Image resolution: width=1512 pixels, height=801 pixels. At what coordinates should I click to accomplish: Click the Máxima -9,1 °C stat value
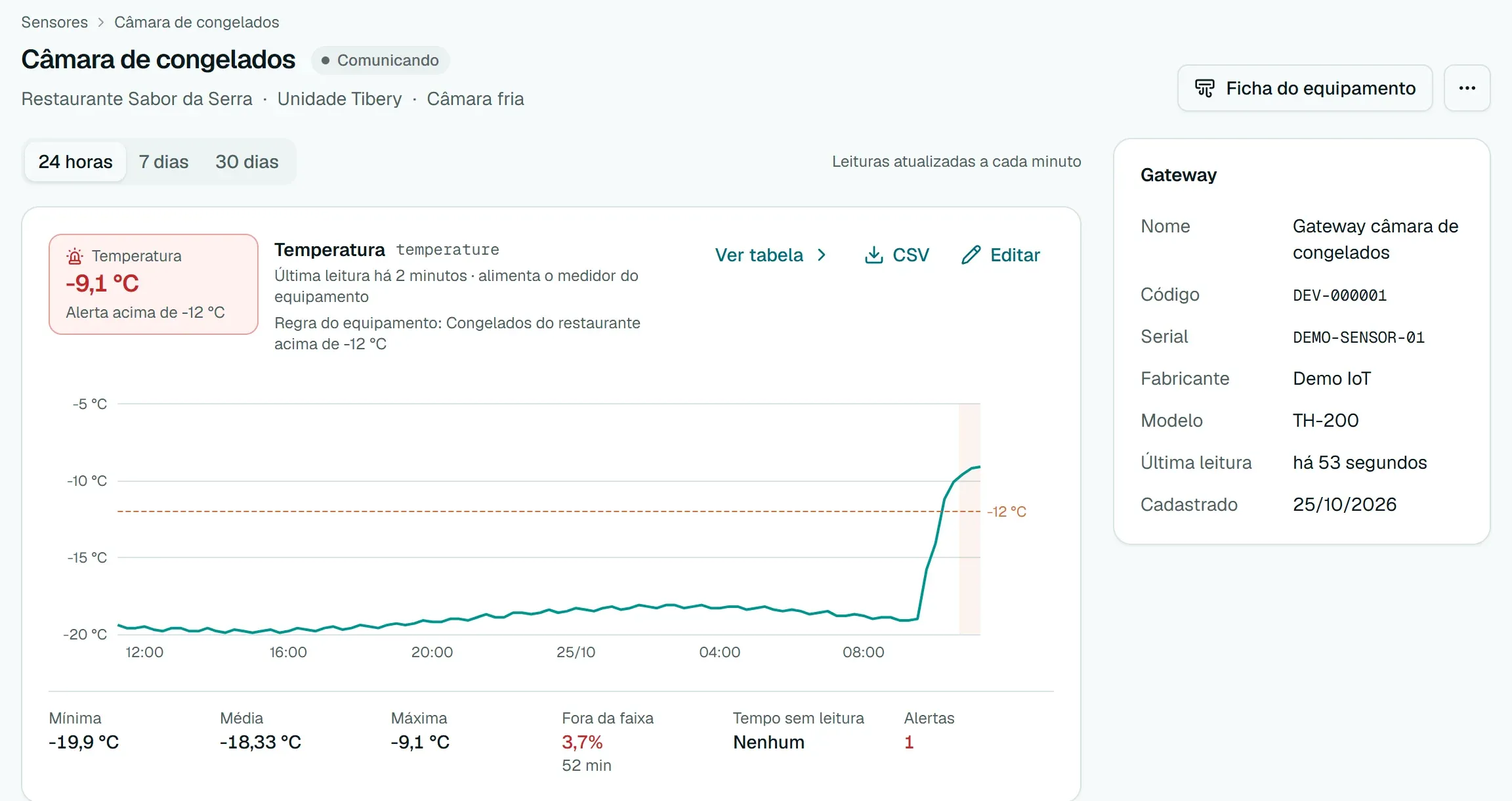tap(420, 742)
